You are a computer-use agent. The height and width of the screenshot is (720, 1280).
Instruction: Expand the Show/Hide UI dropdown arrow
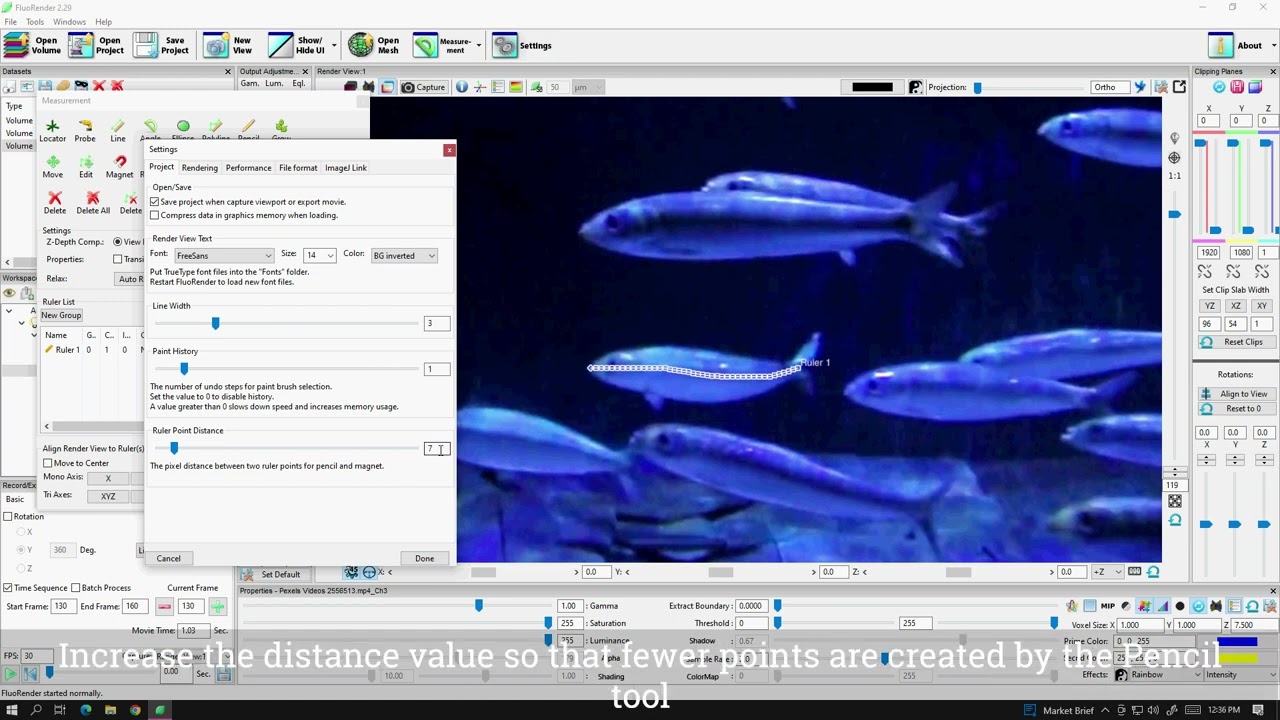point(334,45)
